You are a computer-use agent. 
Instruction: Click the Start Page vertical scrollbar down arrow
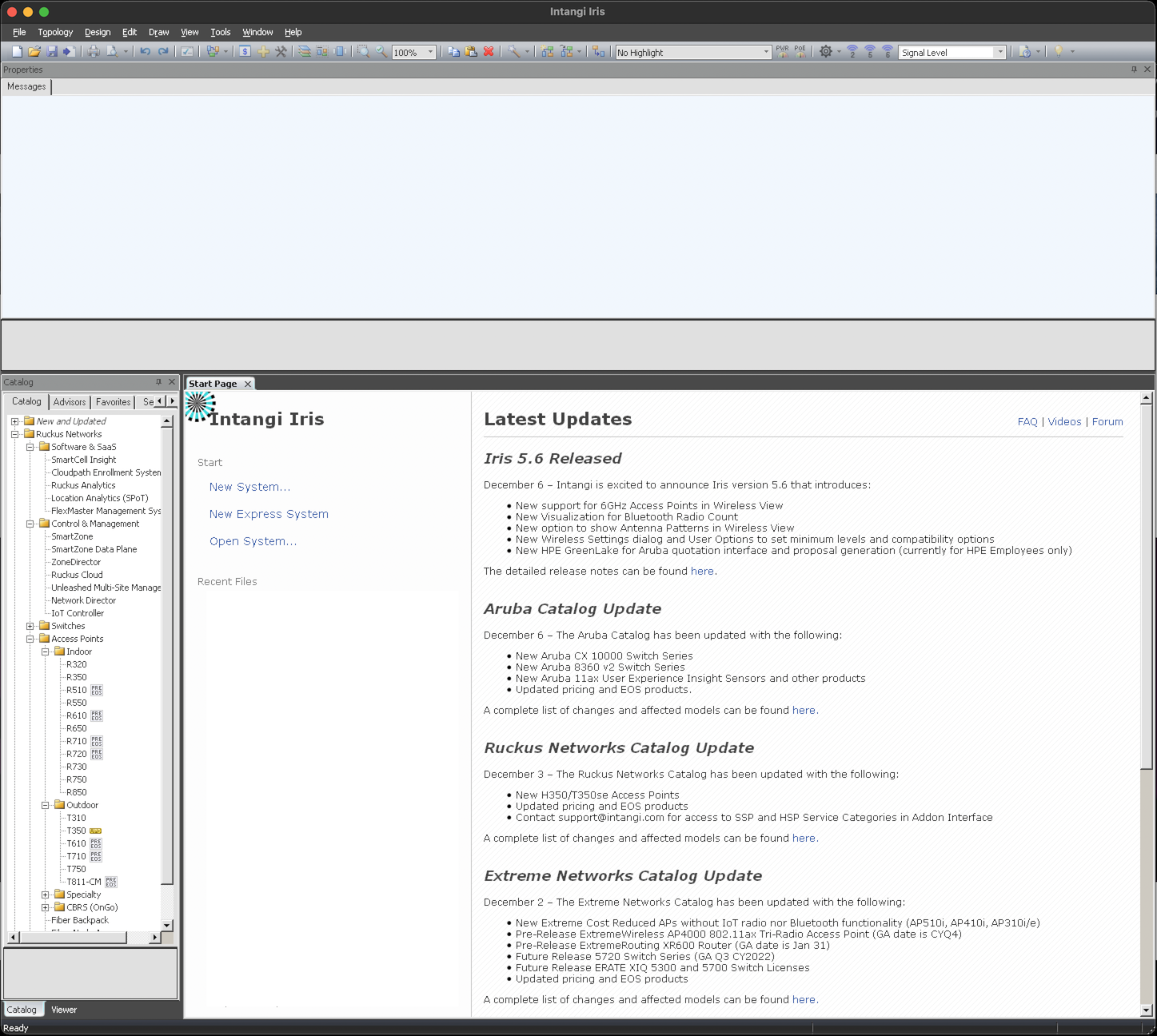click(x=1146, y=1010)
